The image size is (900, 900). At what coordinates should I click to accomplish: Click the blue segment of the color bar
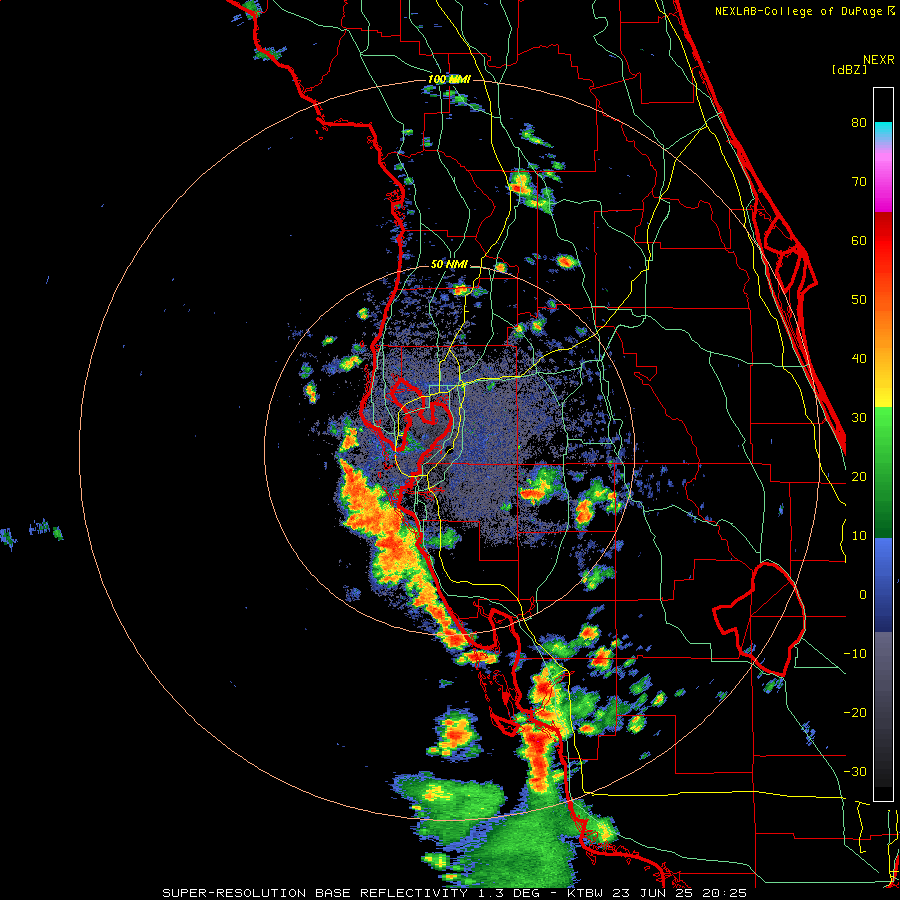click(883, 585)
